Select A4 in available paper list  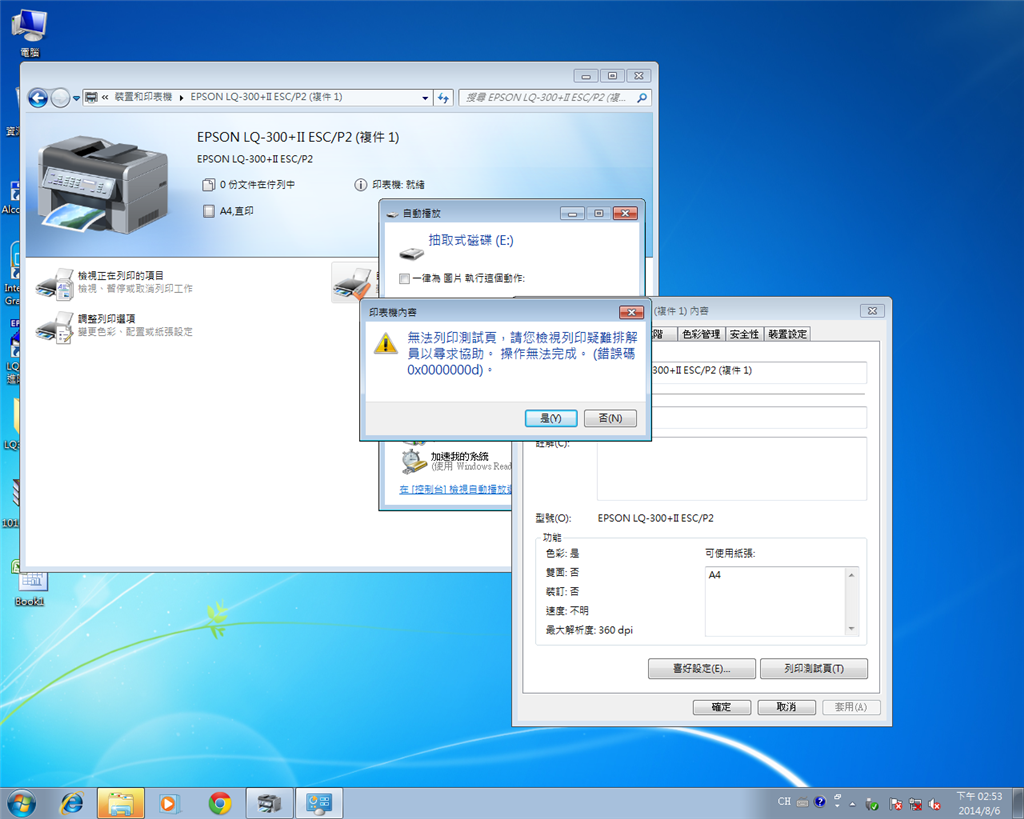[x=714, y=575]
